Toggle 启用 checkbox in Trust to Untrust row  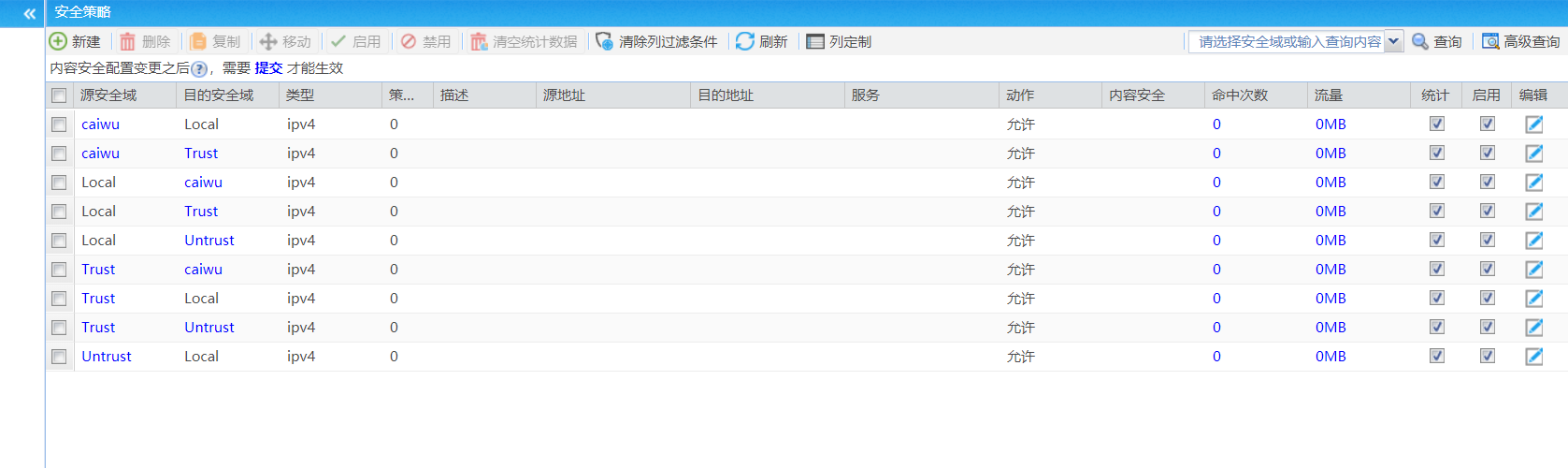coord(1488,327)
